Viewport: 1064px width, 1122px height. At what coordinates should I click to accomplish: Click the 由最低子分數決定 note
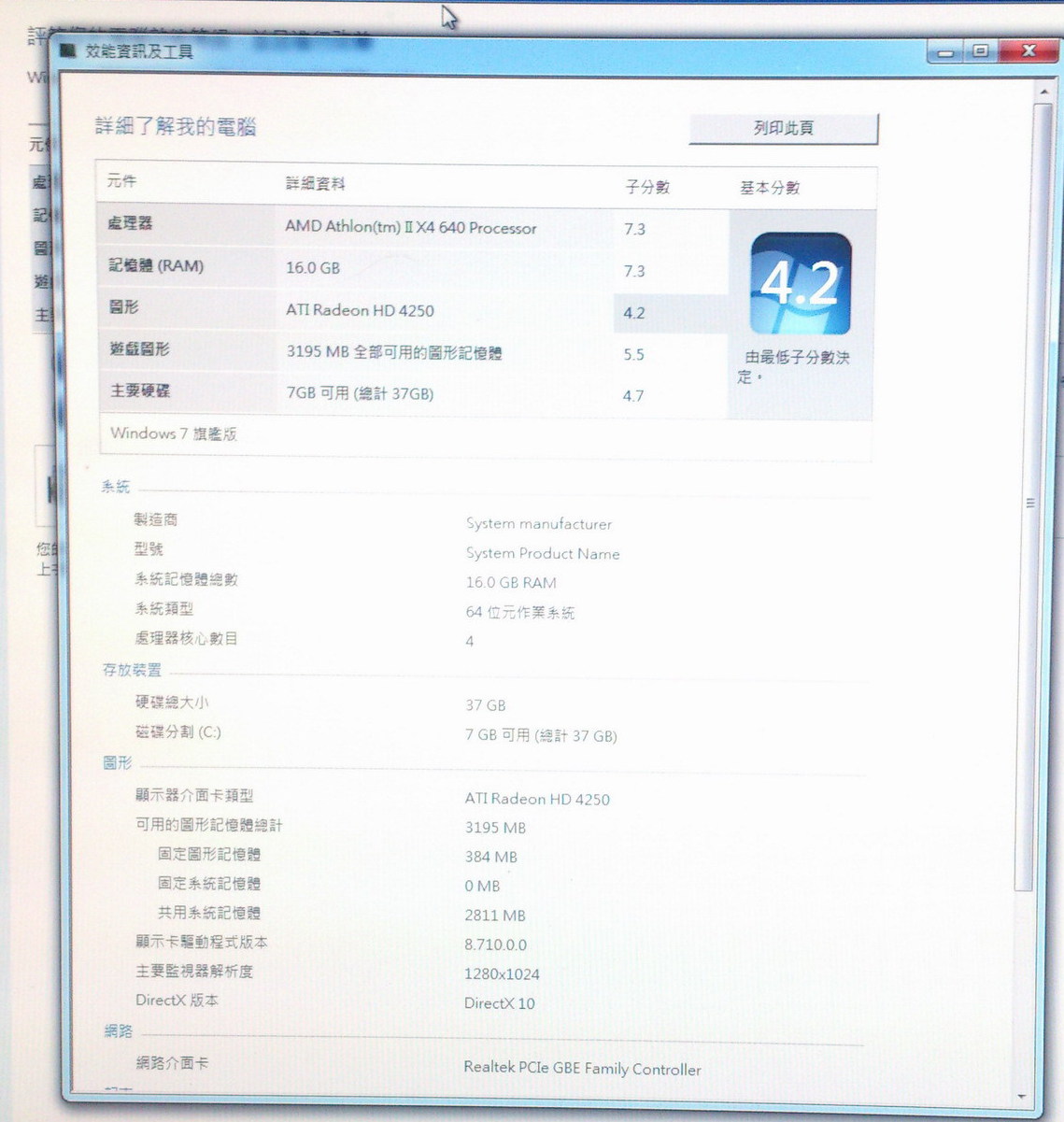pyautogui.click(x=795, y=367)
